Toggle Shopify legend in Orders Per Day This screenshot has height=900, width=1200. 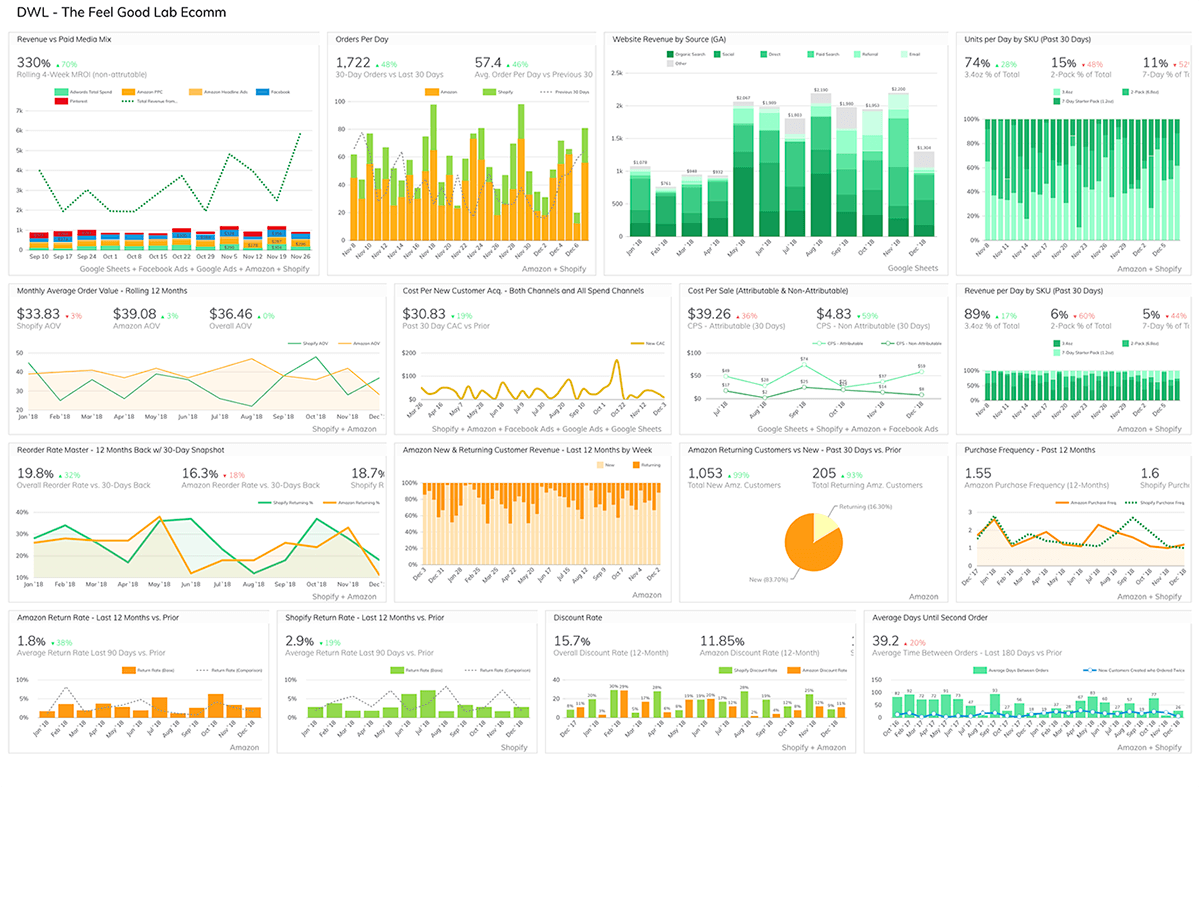point(490,91)
